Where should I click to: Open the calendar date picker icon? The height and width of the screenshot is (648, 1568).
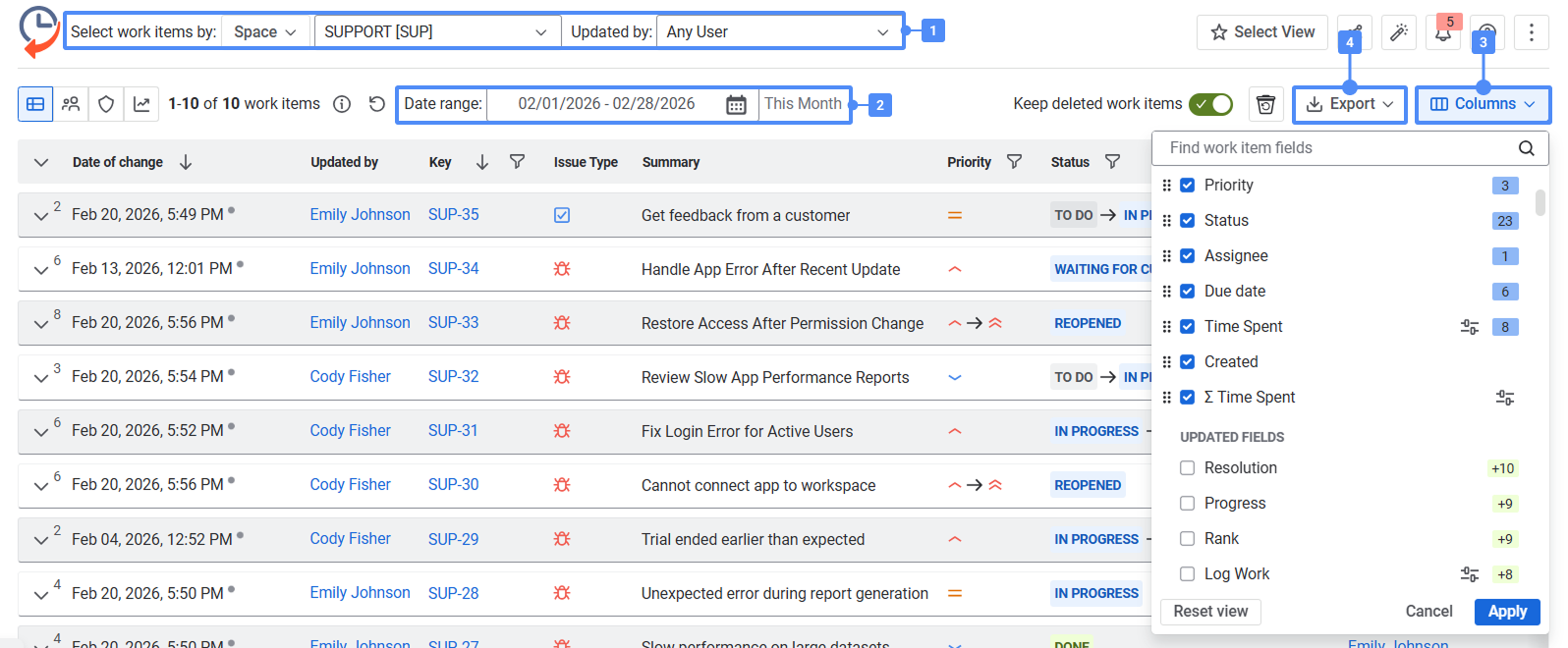(x=736, y=105)
